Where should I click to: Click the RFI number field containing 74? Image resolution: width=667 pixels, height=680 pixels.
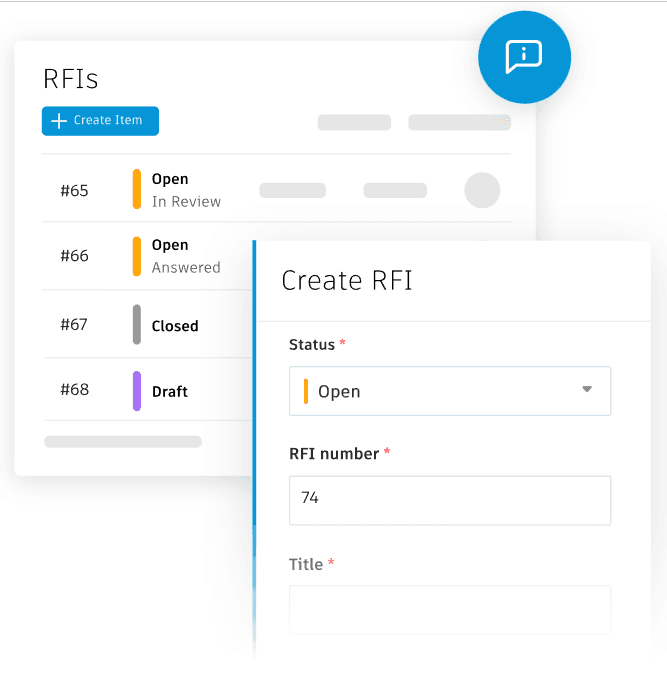click(450, 500)
